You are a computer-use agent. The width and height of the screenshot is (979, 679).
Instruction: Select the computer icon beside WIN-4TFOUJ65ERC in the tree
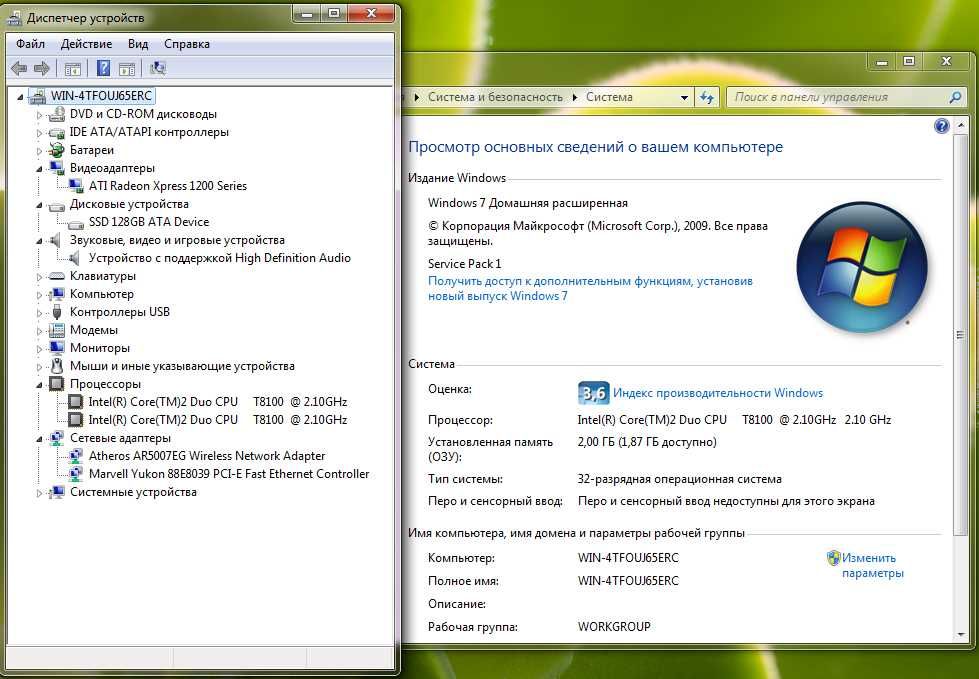coord(39,96)
